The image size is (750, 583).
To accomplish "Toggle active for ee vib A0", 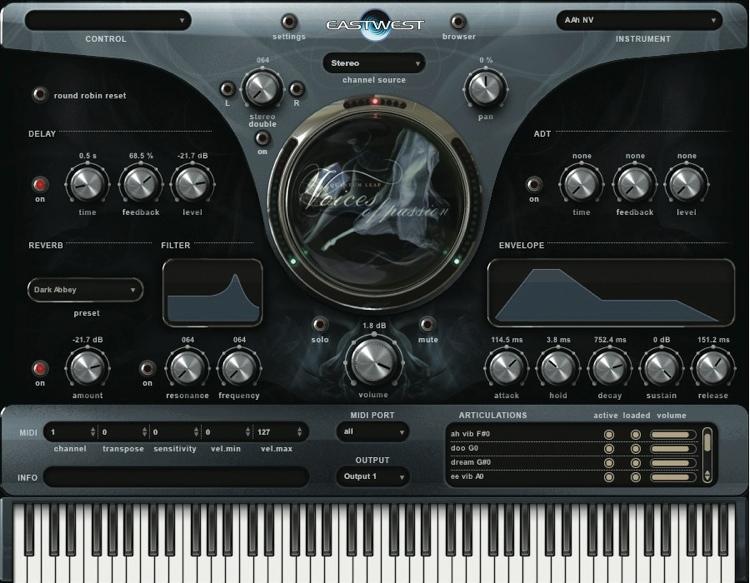I will [609, 477].
